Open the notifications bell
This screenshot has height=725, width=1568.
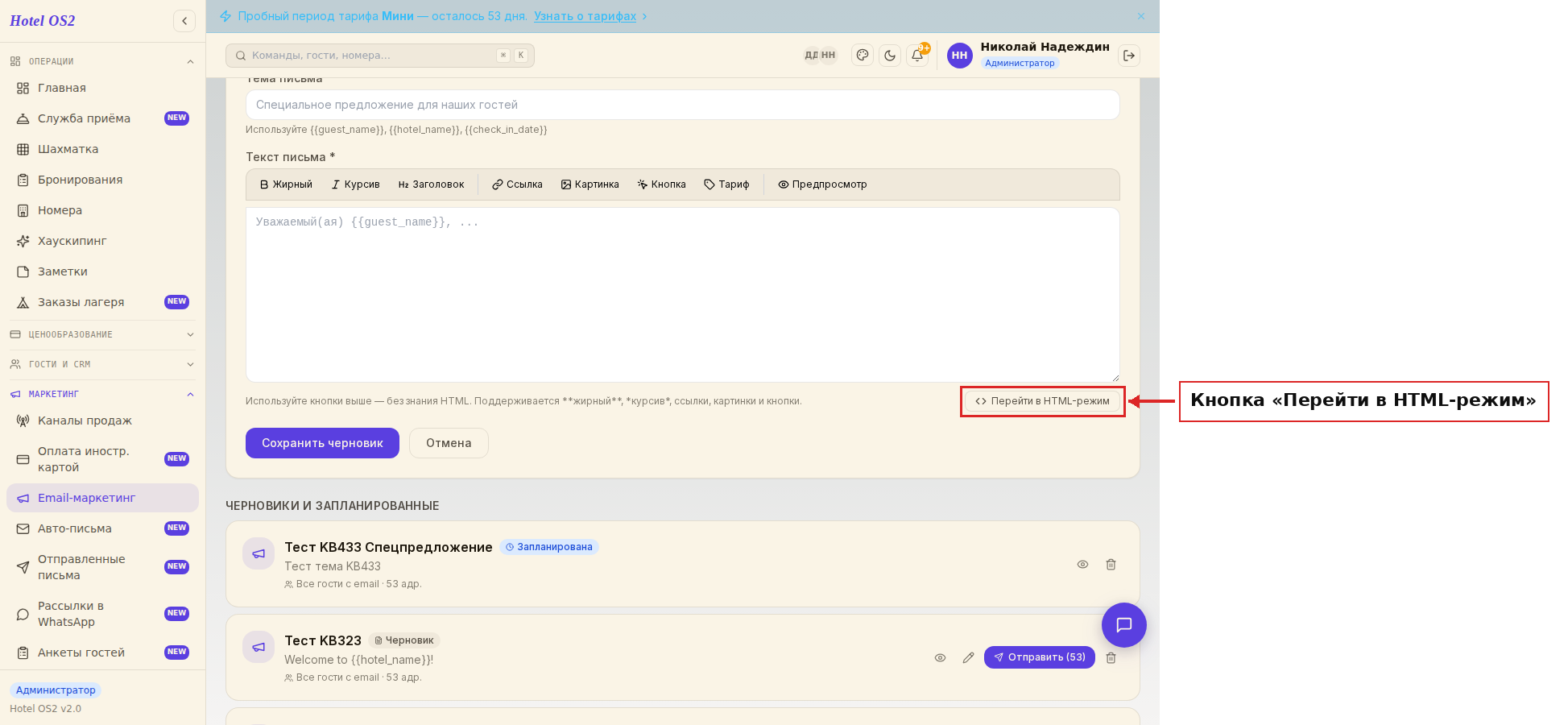tap(917, 56)
